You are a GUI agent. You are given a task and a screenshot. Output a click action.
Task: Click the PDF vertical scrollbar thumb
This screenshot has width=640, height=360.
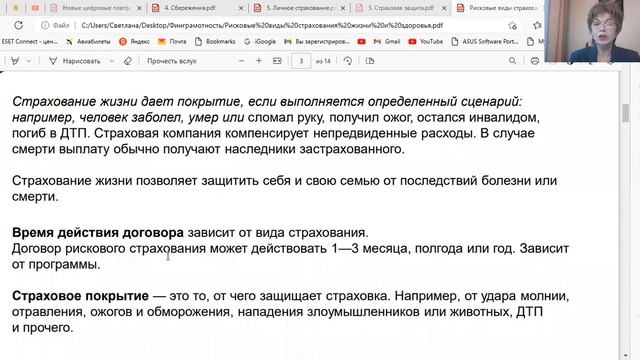click(x=626, y=113)
